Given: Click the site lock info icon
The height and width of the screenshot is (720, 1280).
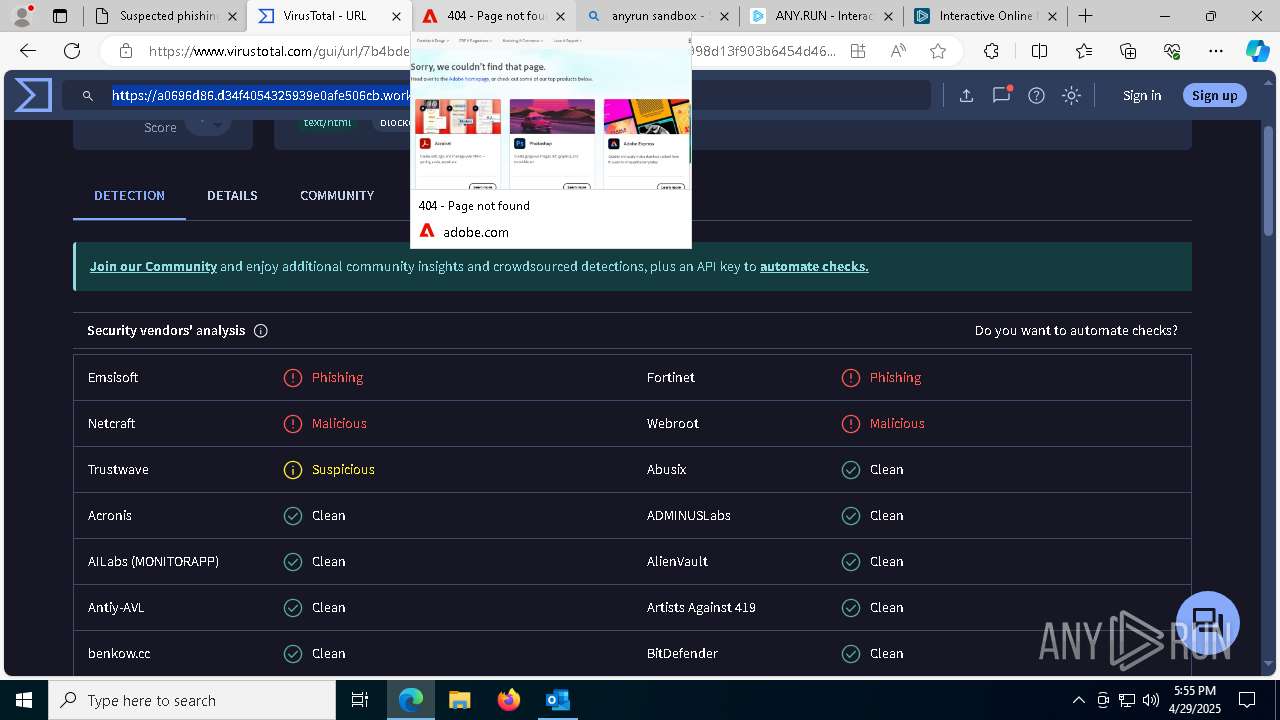Looking at the screenshot, I should (125, 51).
